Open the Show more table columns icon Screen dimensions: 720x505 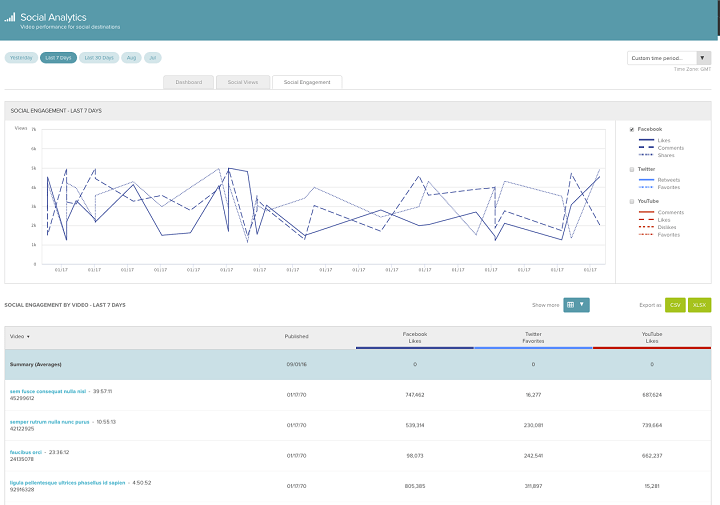pyautogui.click(x=570, y=305)
